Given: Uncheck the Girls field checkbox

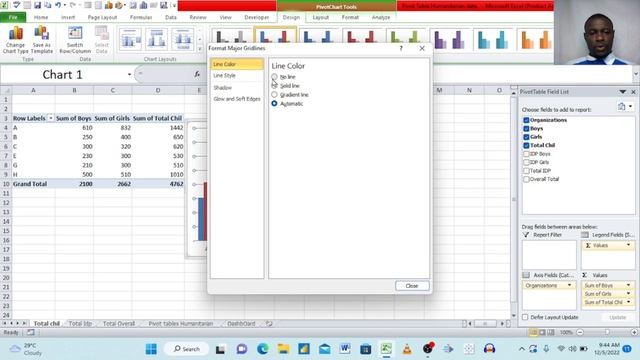Looking at the screenshot, I should click(x=526, y=137).
